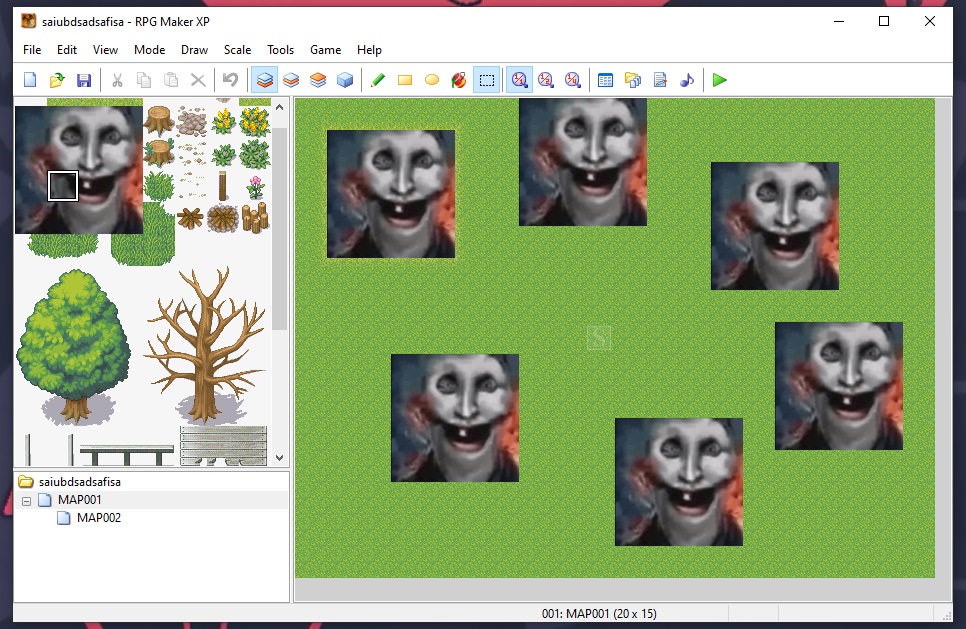
Task: Collapse the MAP001 tree node
Action: click(x=26, y=501)
